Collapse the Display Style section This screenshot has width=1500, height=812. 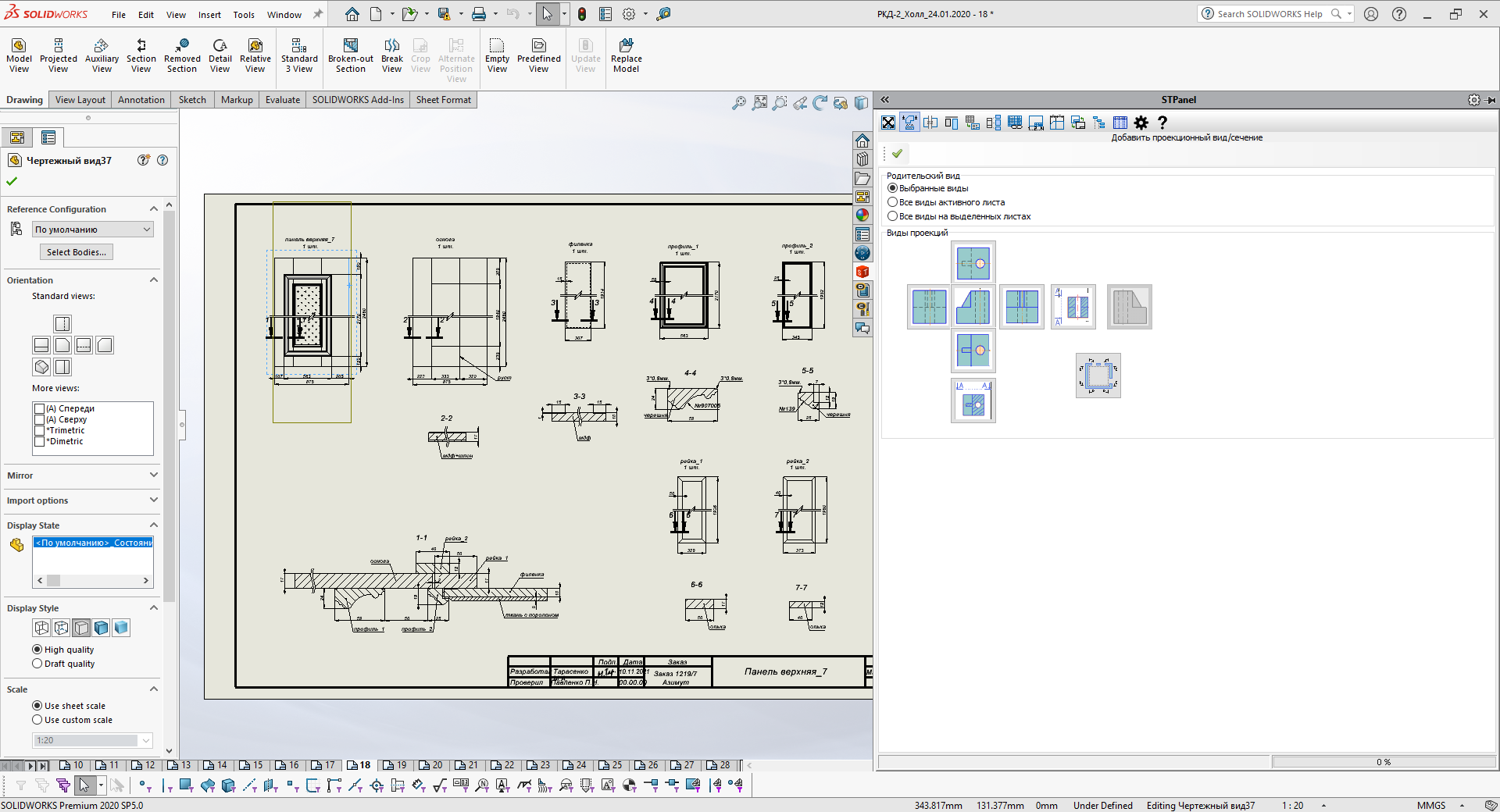(154, 607)
